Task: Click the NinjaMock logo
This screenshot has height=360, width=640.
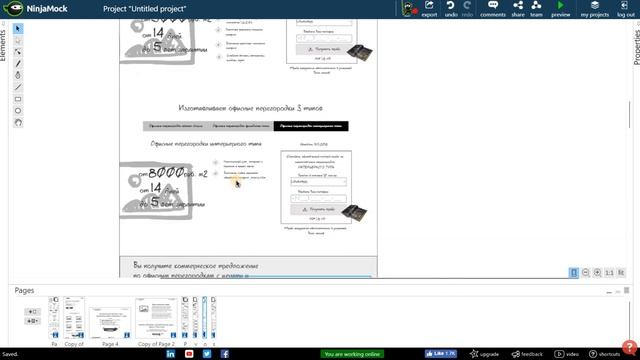Action: 36,9
